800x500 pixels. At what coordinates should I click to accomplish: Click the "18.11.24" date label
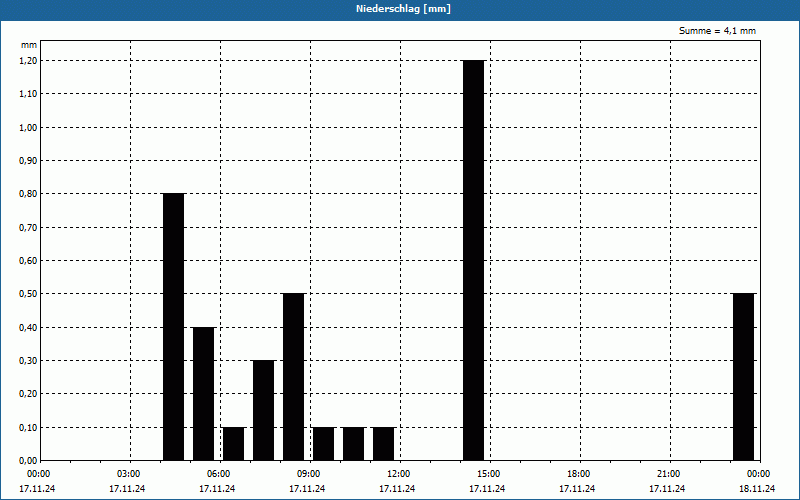(x=757, y=488)
